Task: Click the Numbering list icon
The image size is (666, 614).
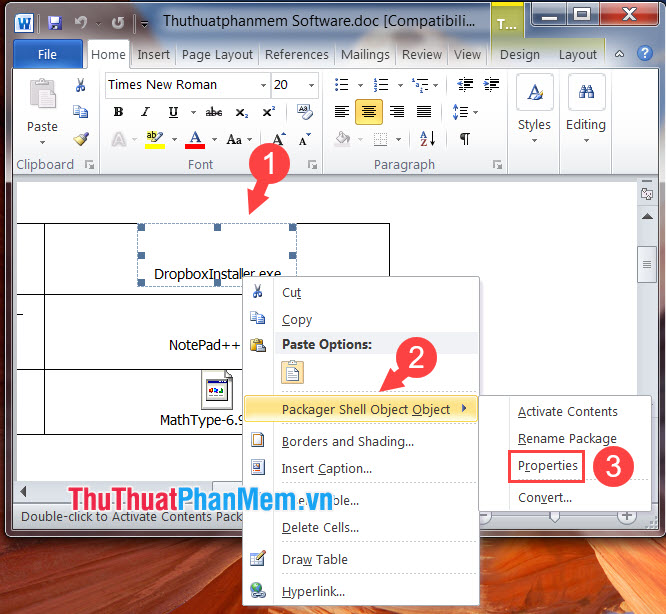Action: (381, 84)
